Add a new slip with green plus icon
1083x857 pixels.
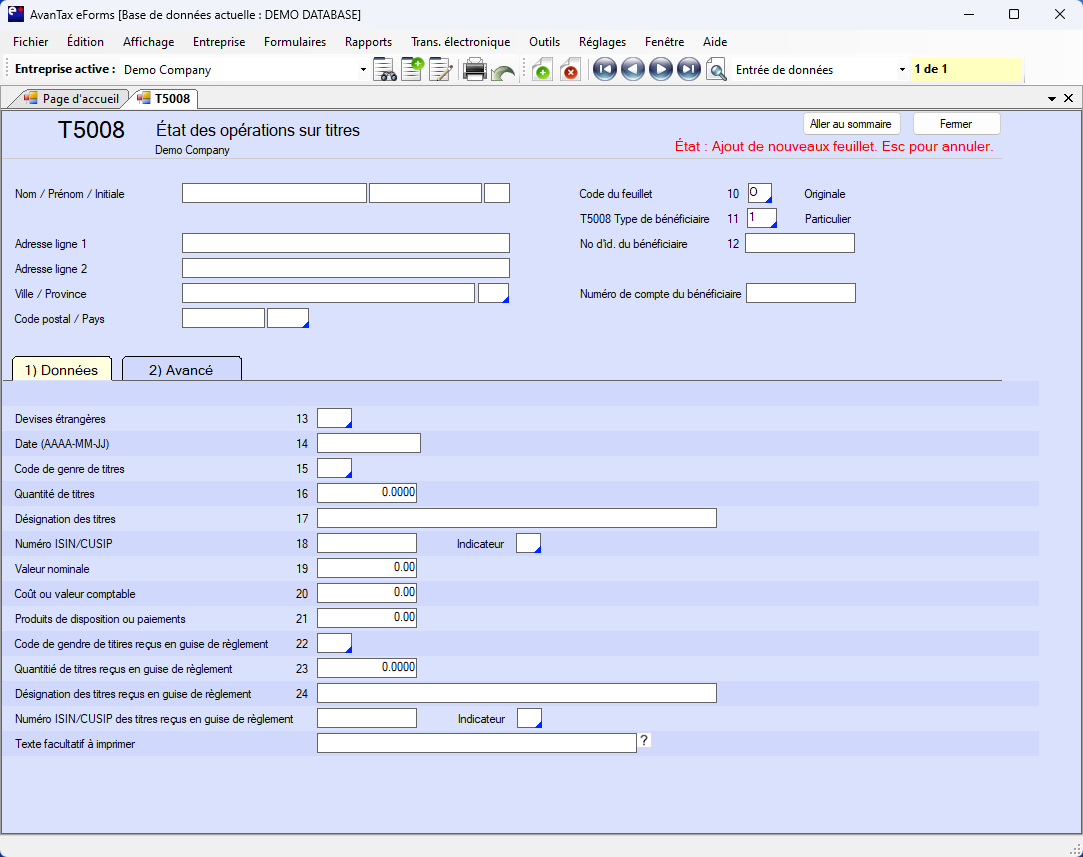pyautogui.click(x=542, y=70)
